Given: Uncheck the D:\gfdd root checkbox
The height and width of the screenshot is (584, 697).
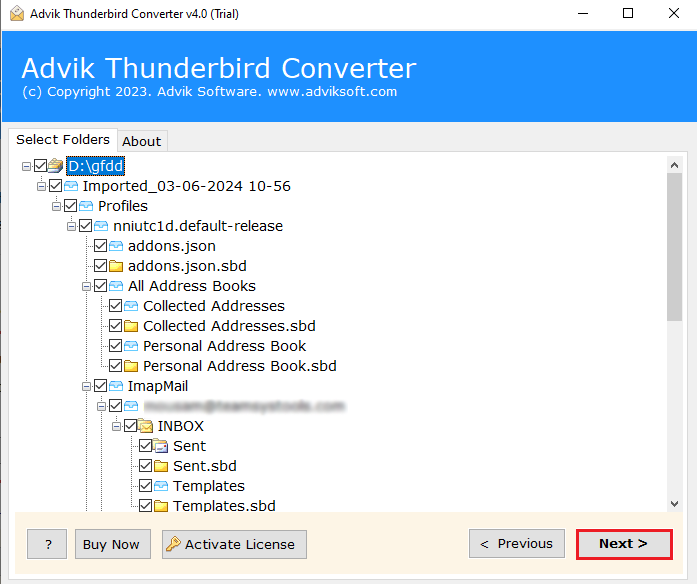Looking at the screenshot, I should 40,166.
